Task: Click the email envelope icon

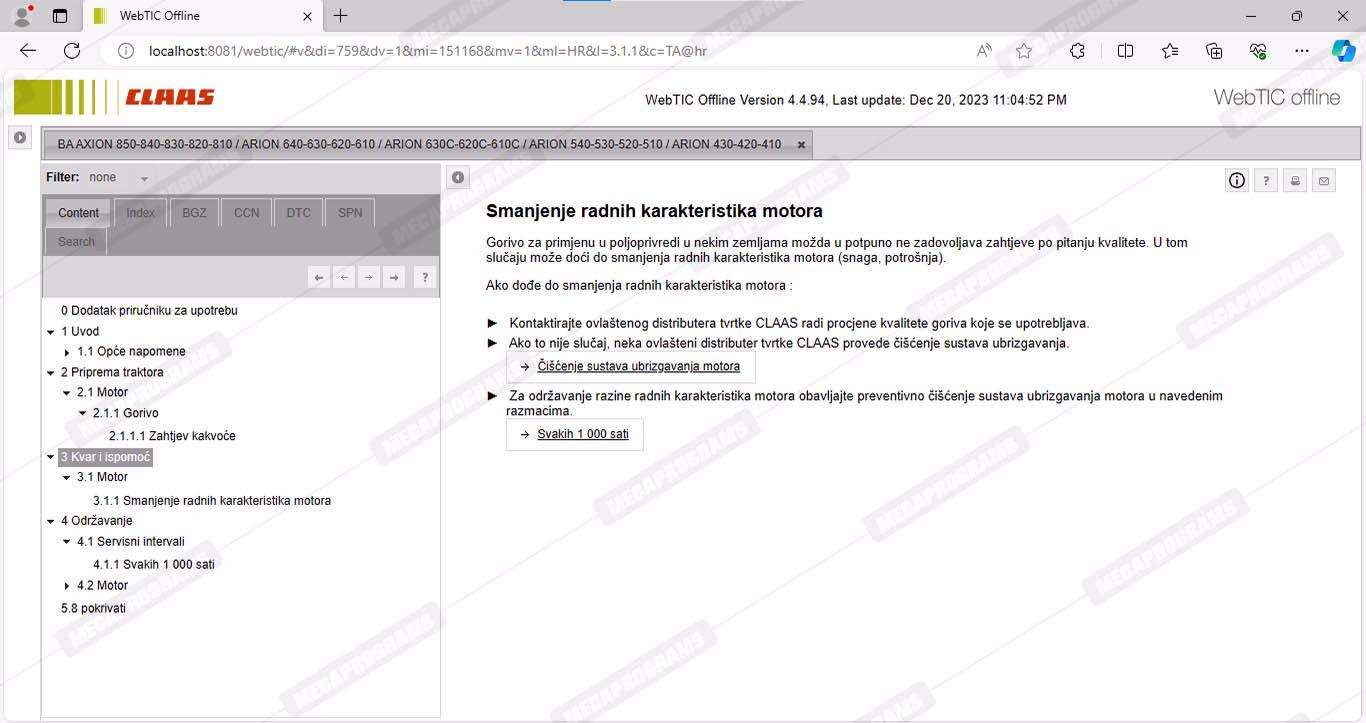Action: coord(1324,181)
